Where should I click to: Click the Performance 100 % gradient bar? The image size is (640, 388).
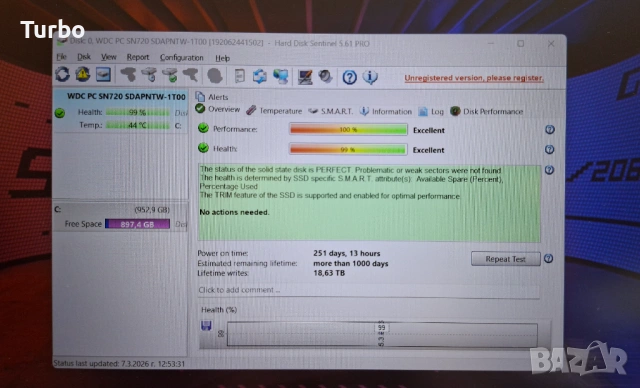[348, 129]
